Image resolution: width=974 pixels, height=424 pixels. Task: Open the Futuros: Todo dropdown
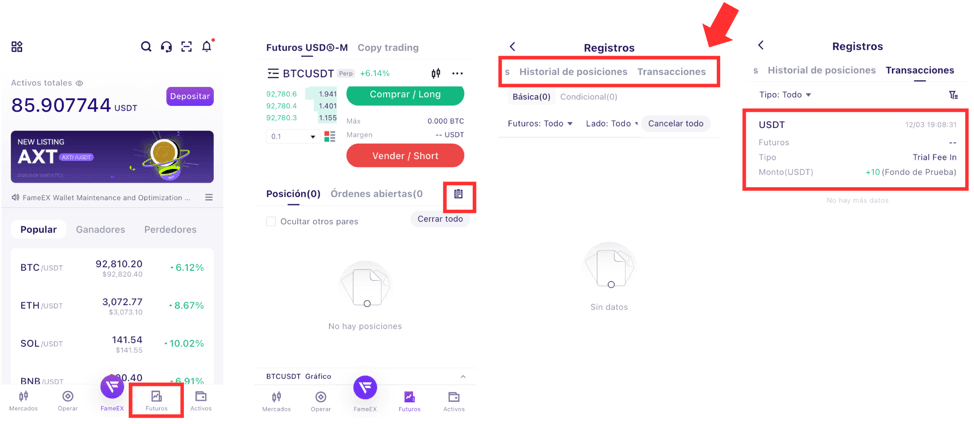click(x=540, y=124)
